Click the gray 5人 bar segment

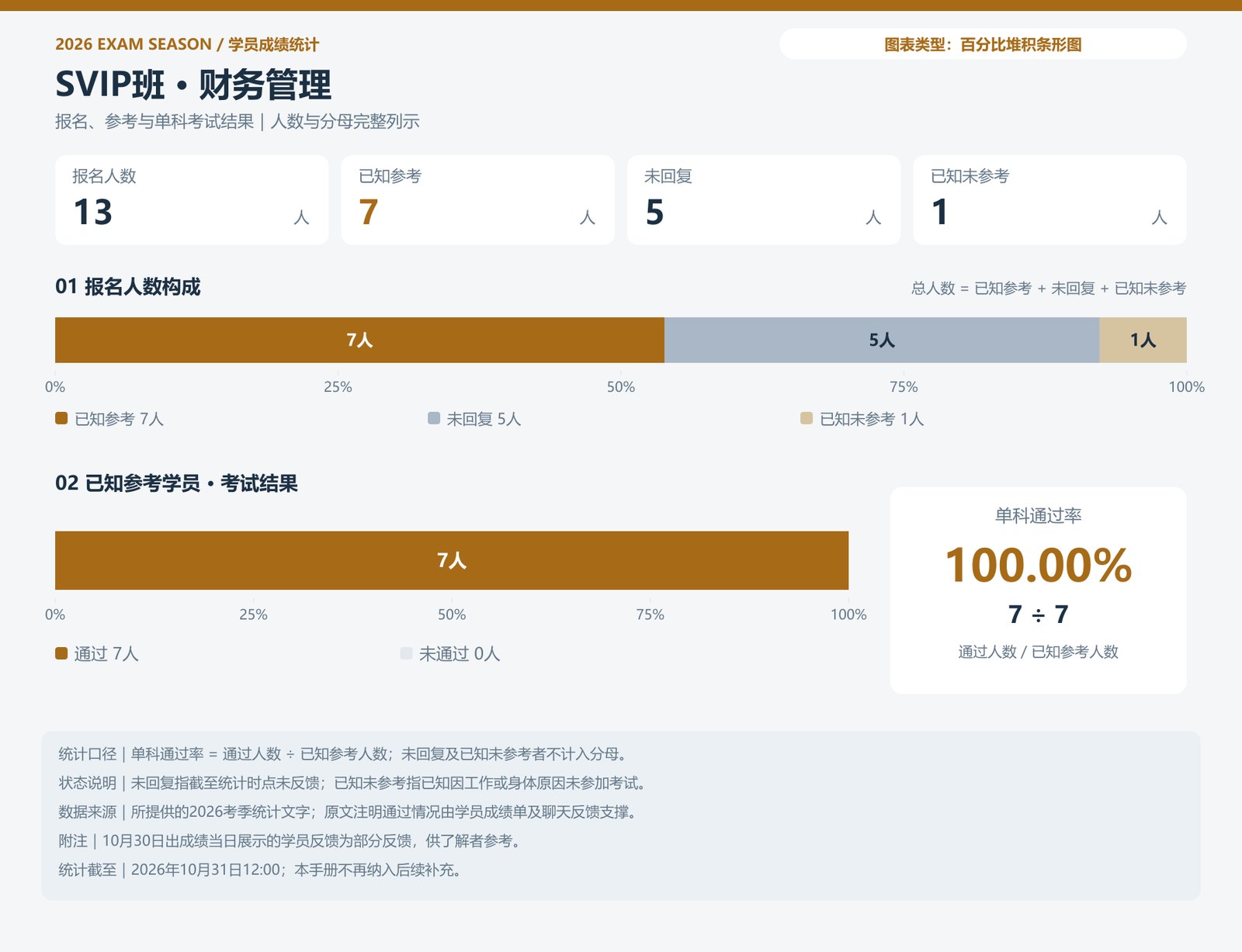(882, 340)
